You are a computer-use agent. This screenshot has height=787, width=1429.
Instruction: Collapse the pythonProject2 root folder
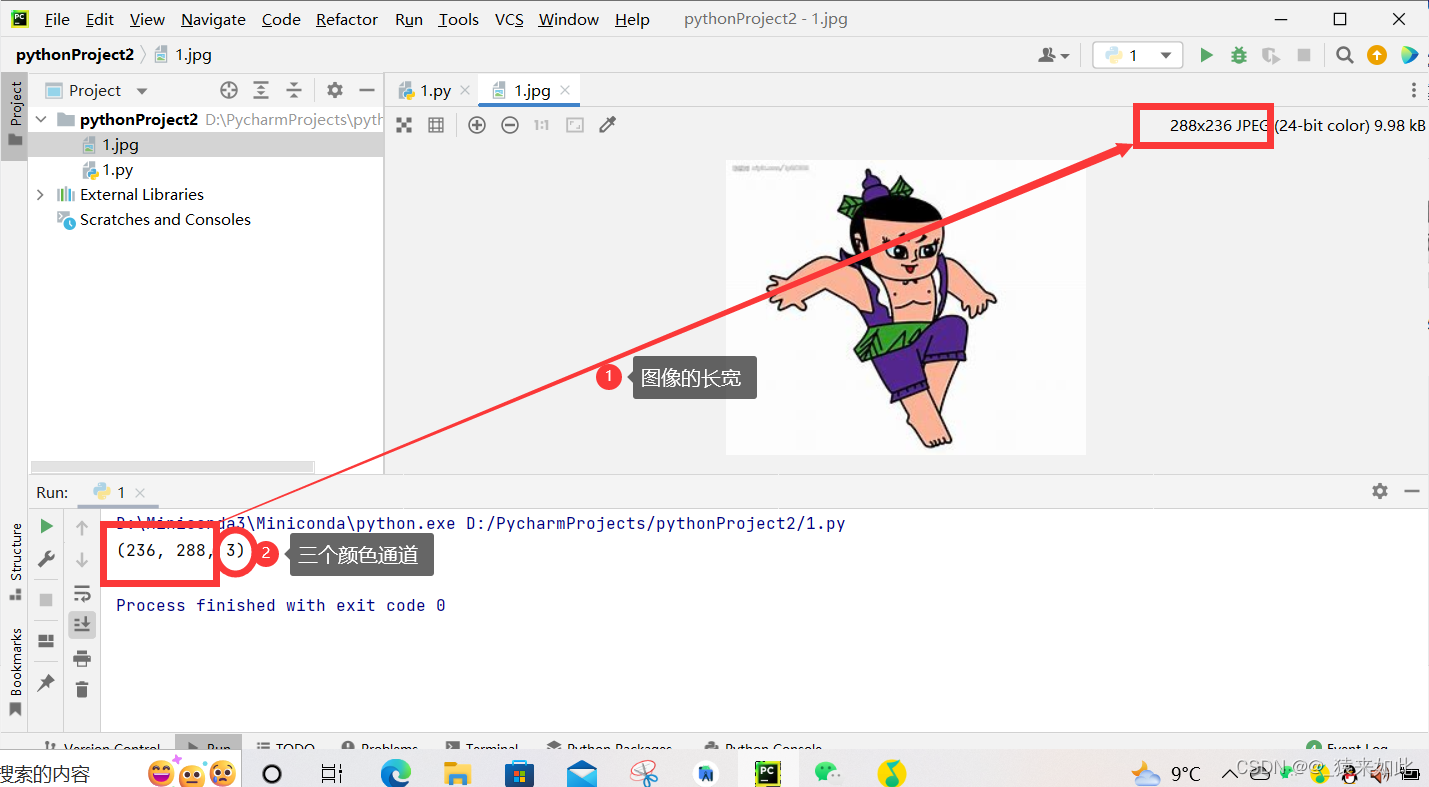tap(41, 119)
